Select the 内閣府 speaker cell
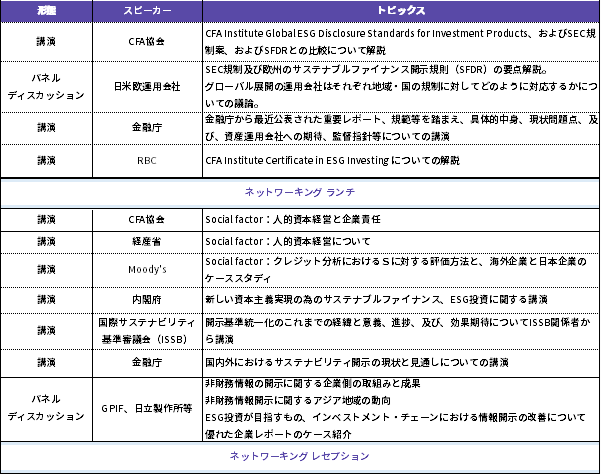 (147, 300)
